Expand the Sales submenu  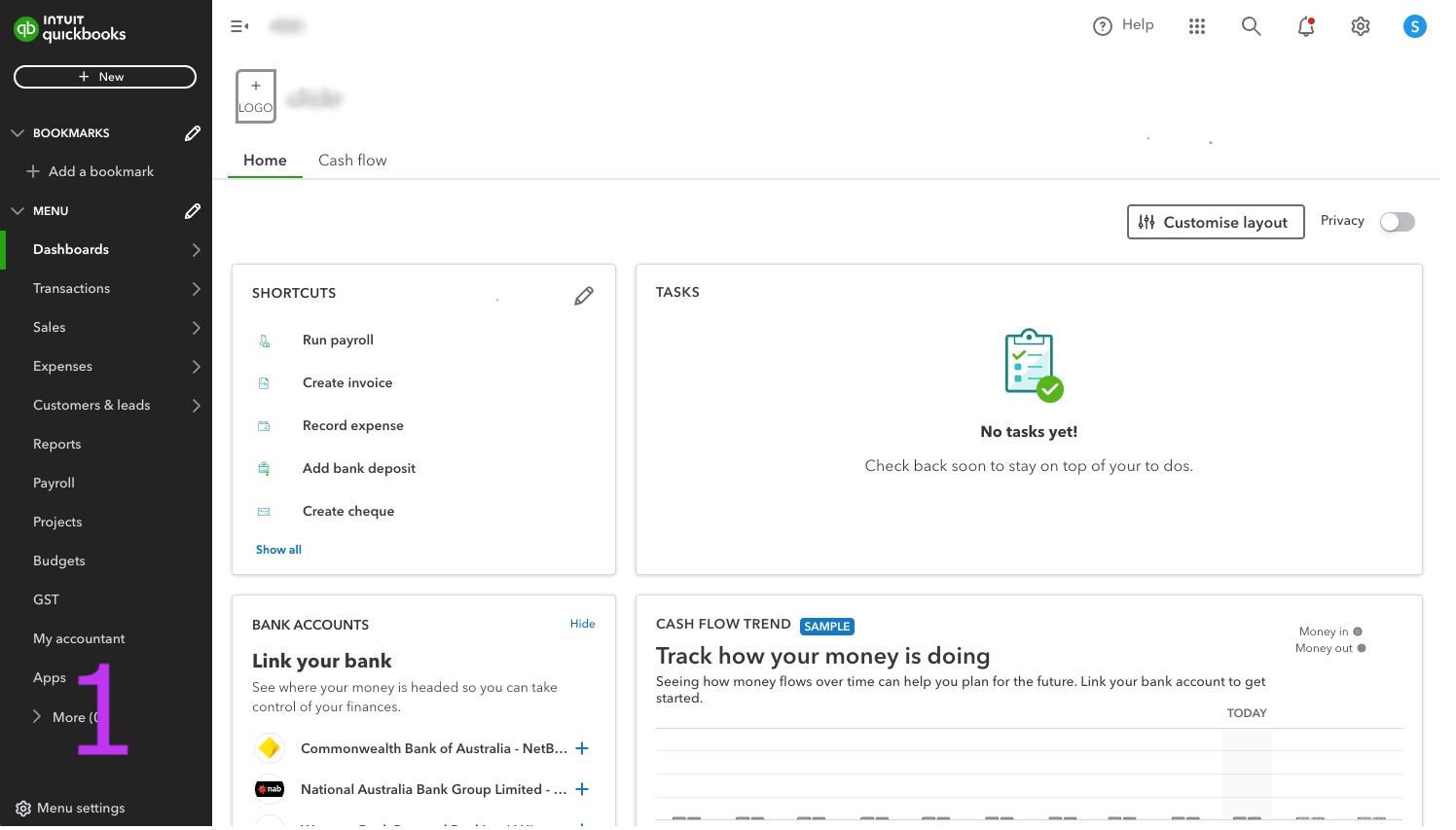(x=196, y=328)
